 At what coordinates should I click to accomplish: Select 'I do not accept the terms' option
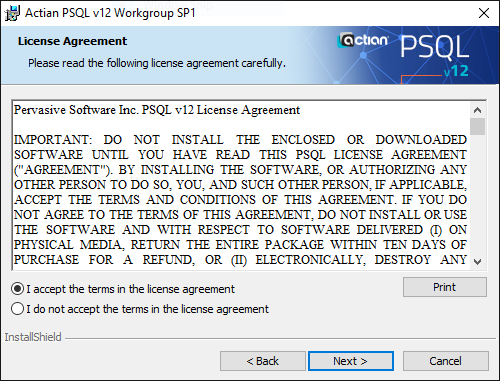[x=17, y=309]
